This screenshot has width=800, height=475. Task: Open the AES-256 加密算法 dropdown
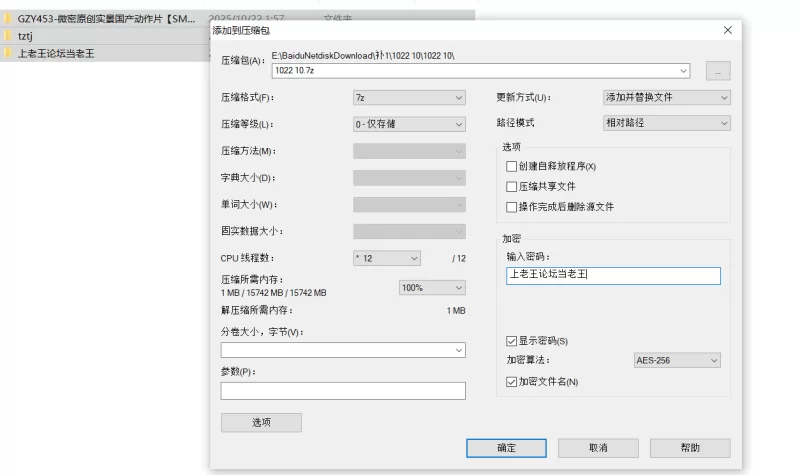pyautogui.click(x=677, y=360)
